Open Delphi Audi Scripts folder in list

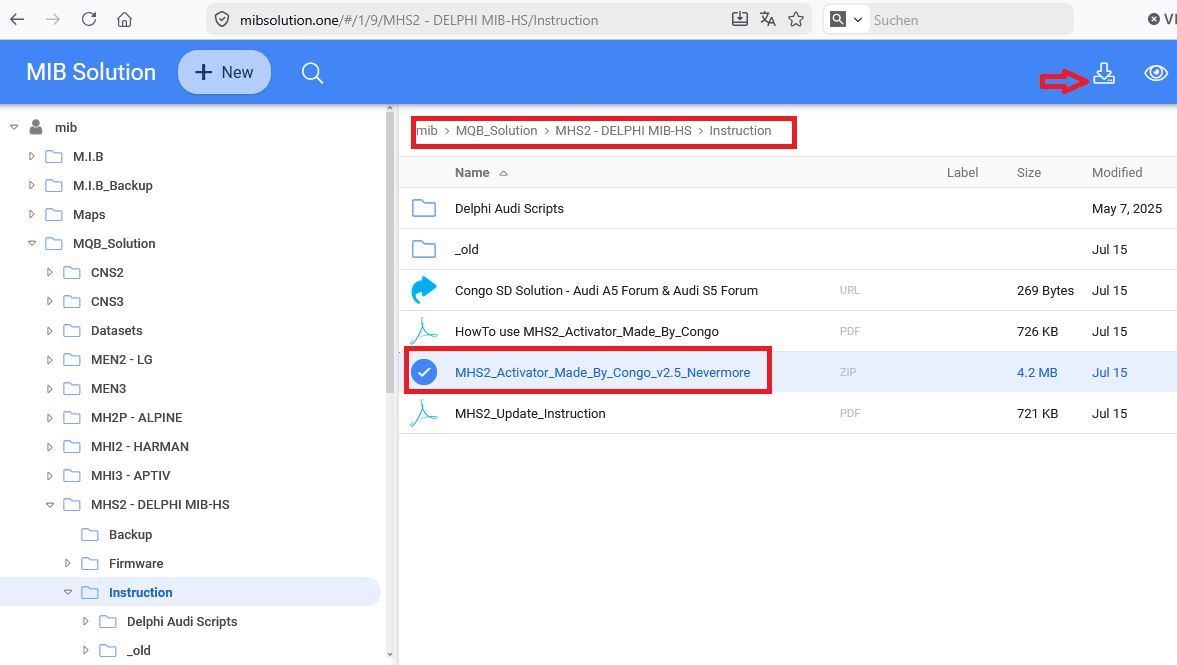pos(509,209)
